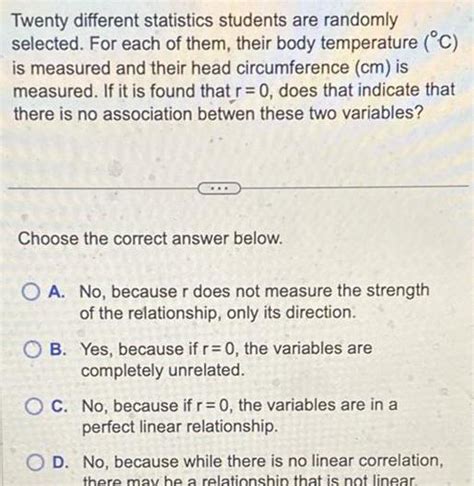Choose the option C radio button

pos(34,406)
